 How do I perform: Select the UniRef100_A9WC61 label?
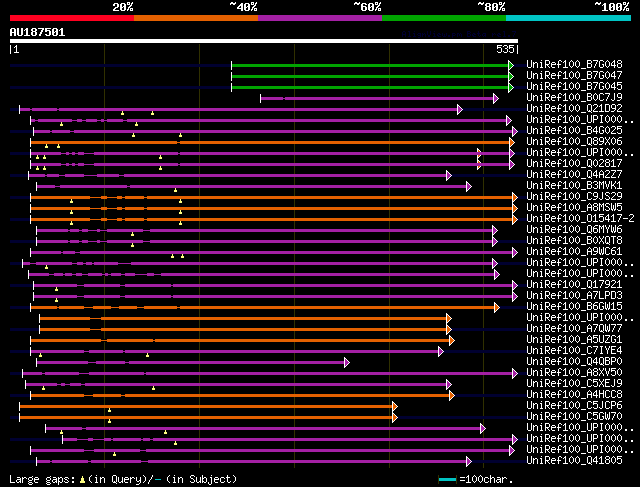point(574,252)
